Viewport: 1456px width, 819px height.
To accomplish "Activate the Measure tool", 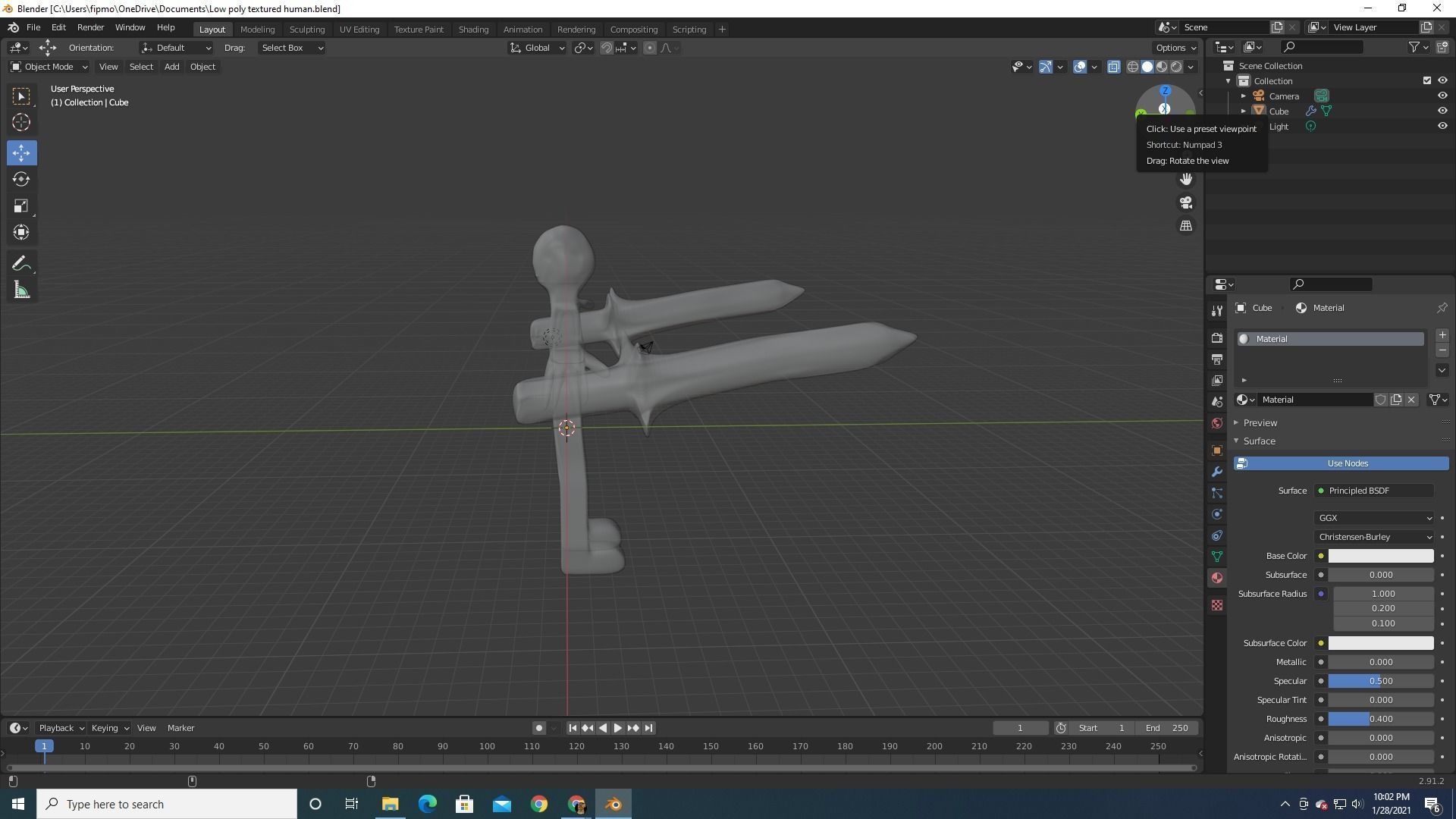I will click(x=21, y=289).
